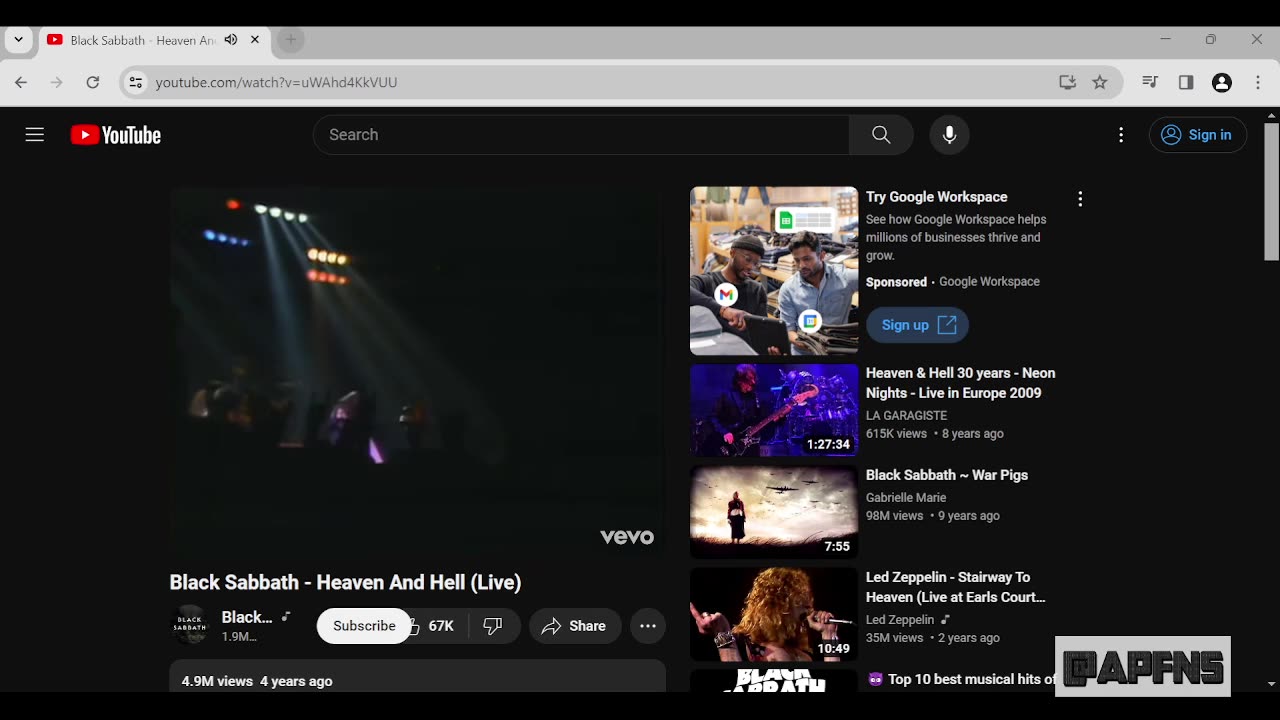Click the search magnifier button

881,135
